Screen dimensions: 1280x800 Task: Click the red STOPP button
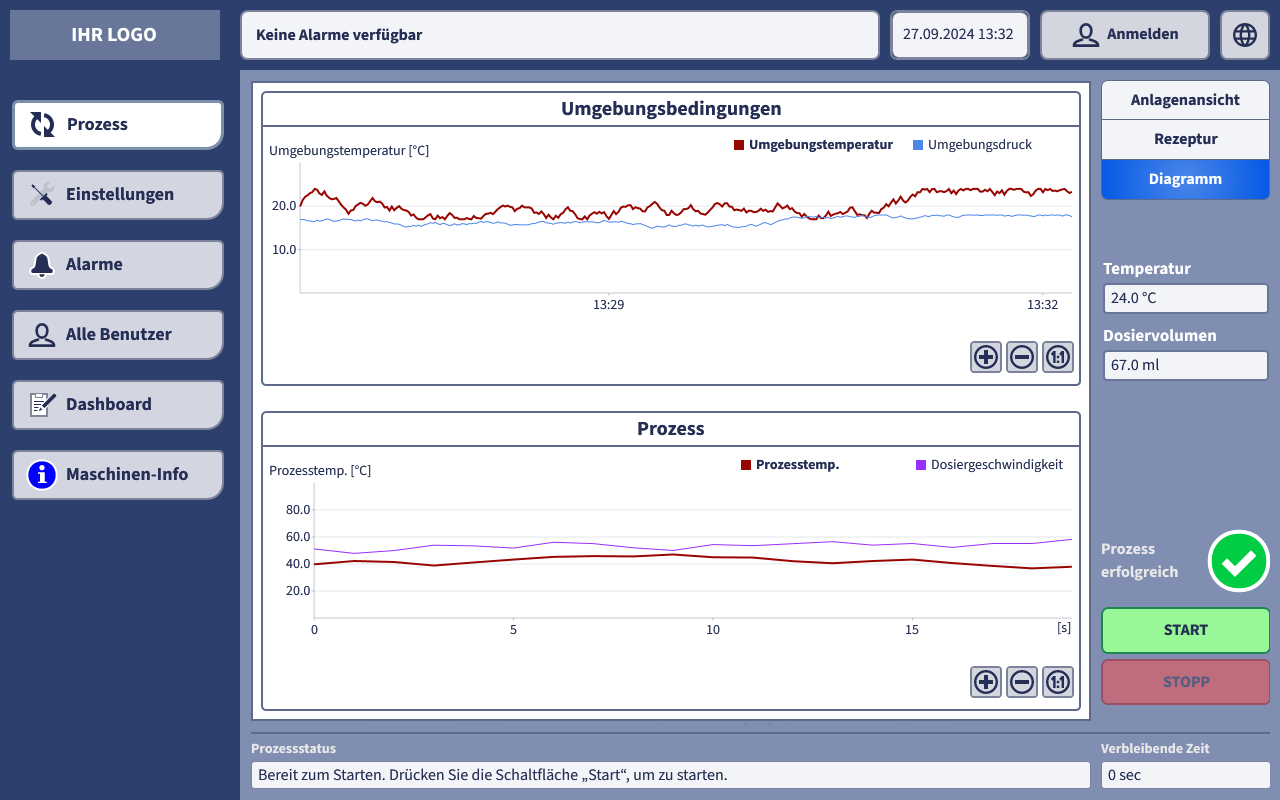point(1186,682)
